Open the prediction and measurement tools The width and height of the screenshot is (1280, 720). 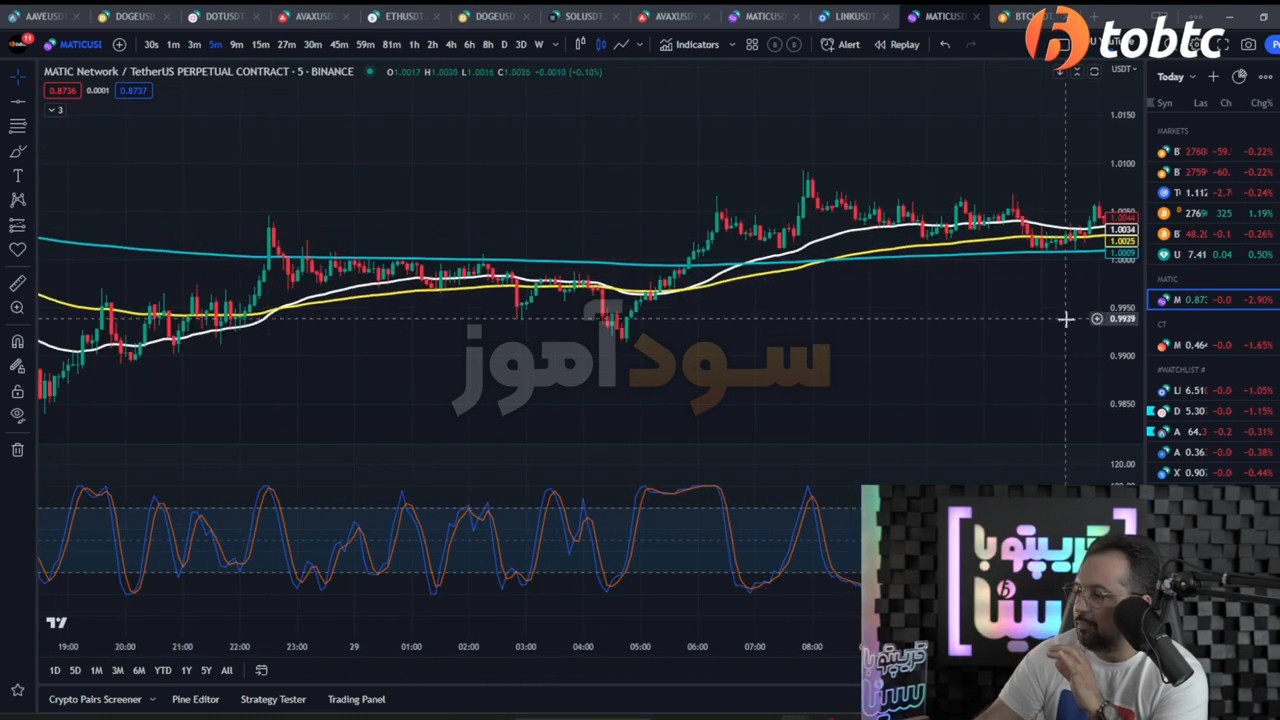coord(18,225)
